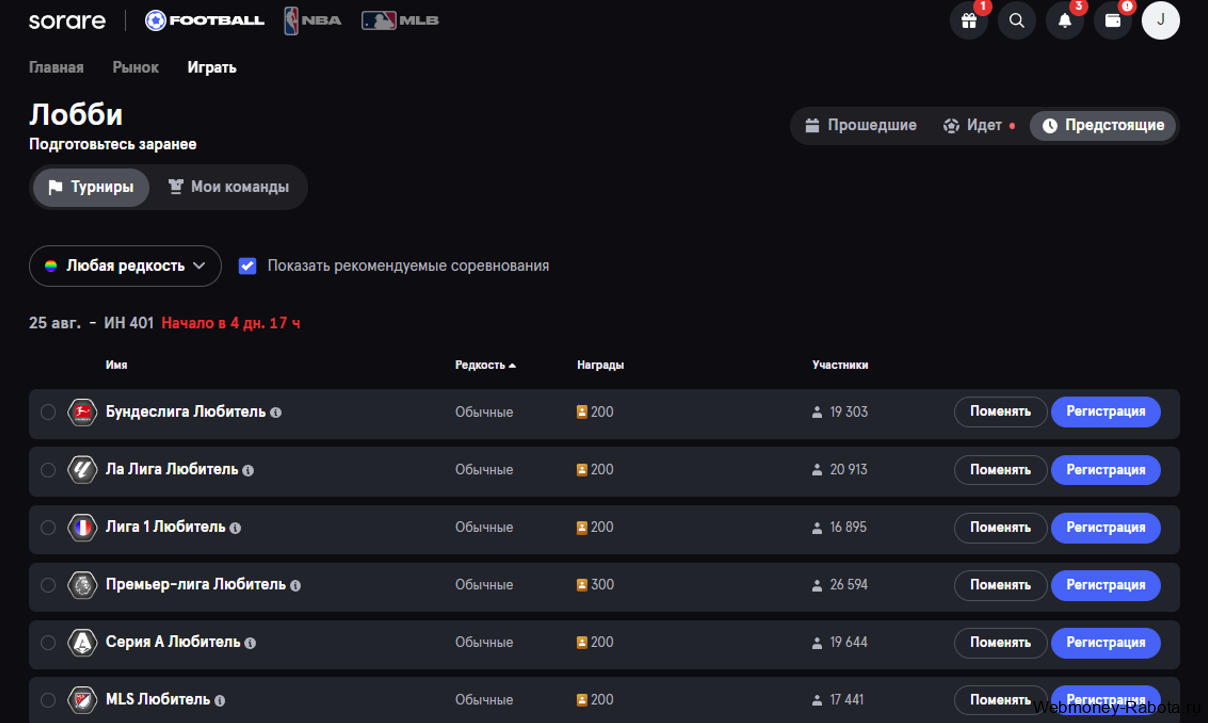1208x723 pixels.
Task: Show info for MLS Любитель
Action: click(220, 701)
